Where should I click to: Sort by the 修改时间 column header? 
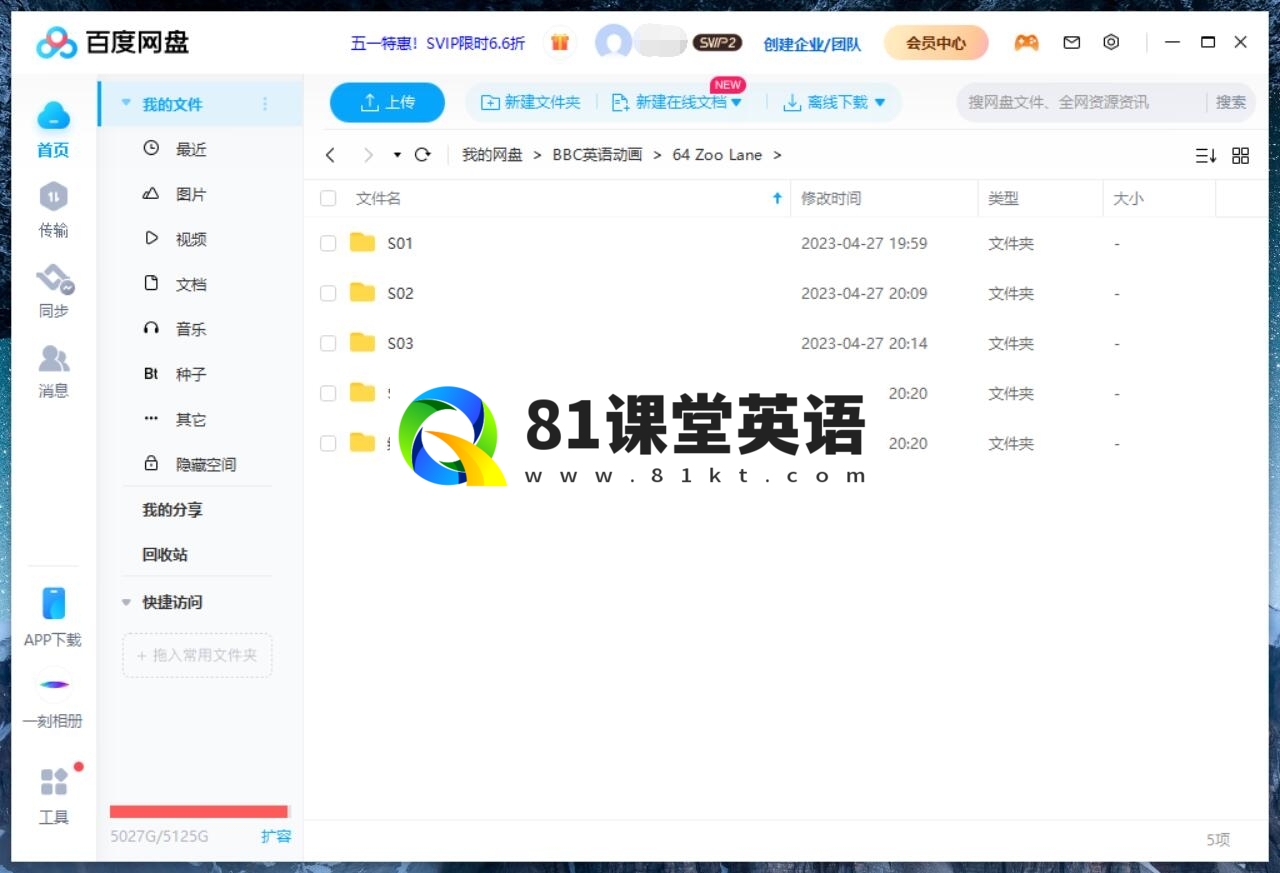[884, 198]
